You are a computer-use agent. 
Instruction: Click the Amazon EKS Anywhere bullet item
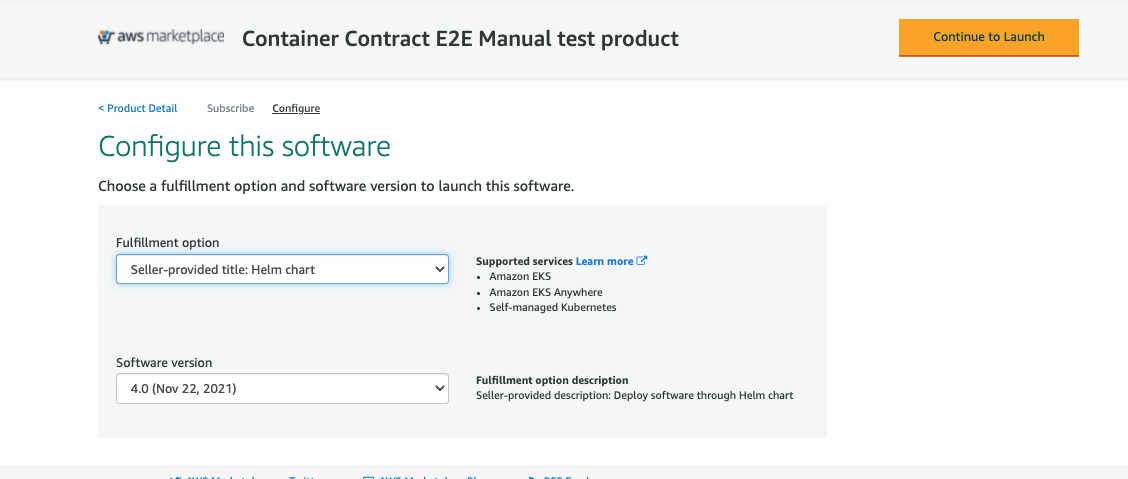[546, 292]
